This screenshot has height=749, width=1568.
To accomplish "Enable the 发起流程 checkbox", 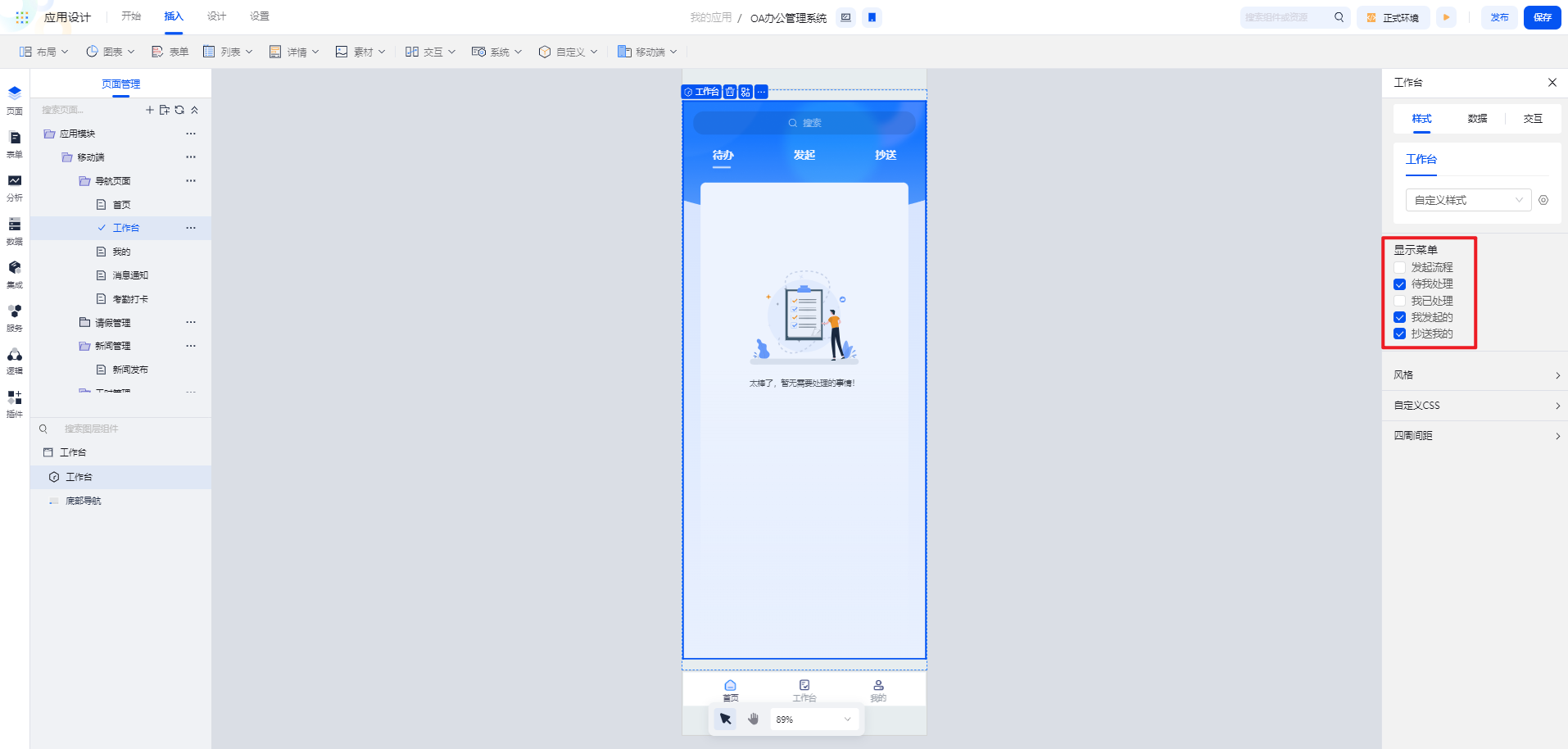I will pyautogui.click(x=1400, y=268).
